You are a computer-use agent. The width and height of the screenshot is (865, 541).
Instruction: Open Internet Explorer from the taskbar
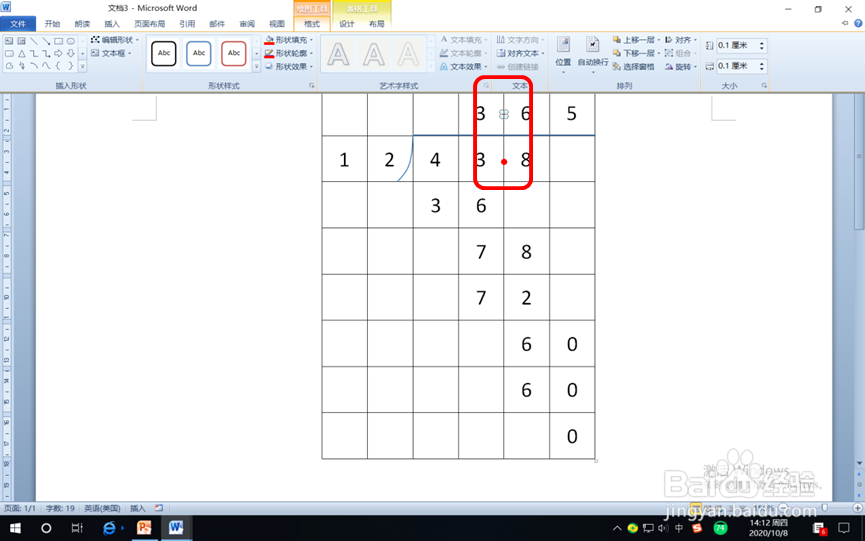(109, 528)
